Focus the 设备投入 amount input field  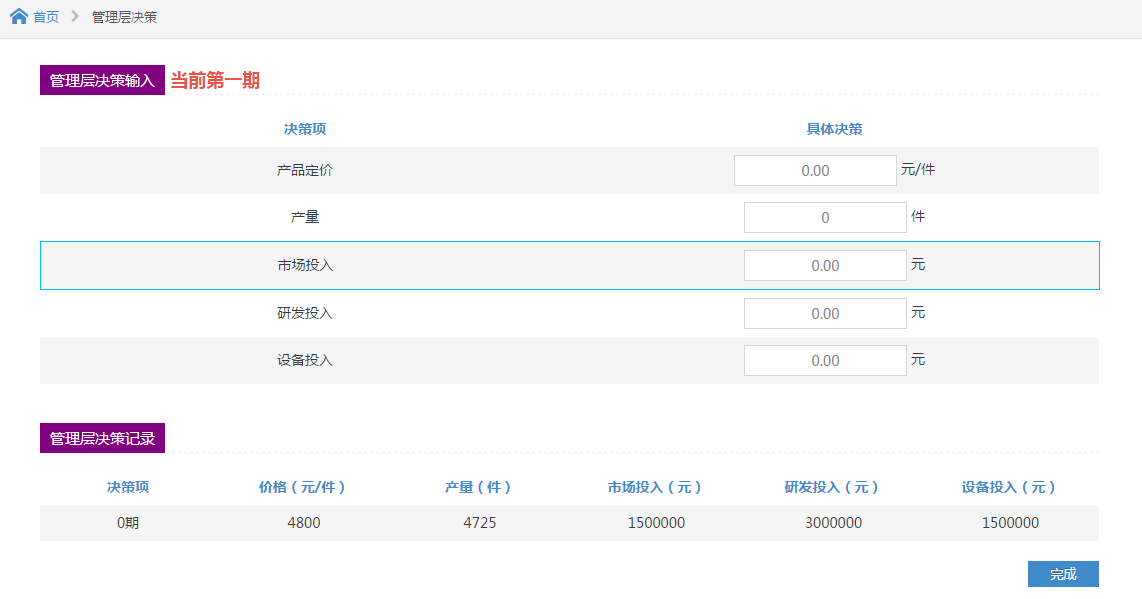click(x=825, y=361)
